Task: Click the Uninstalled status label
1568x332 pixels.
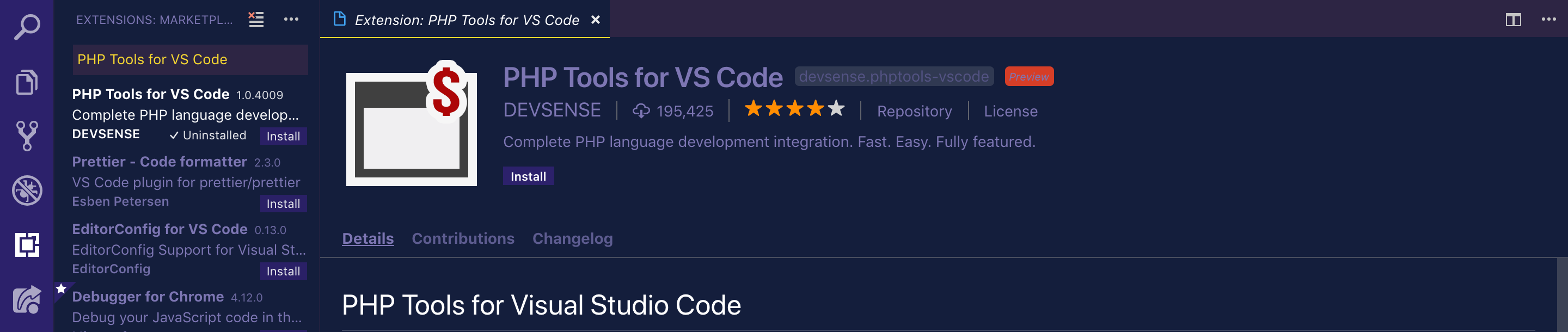Action: click(x=207, y=135)
